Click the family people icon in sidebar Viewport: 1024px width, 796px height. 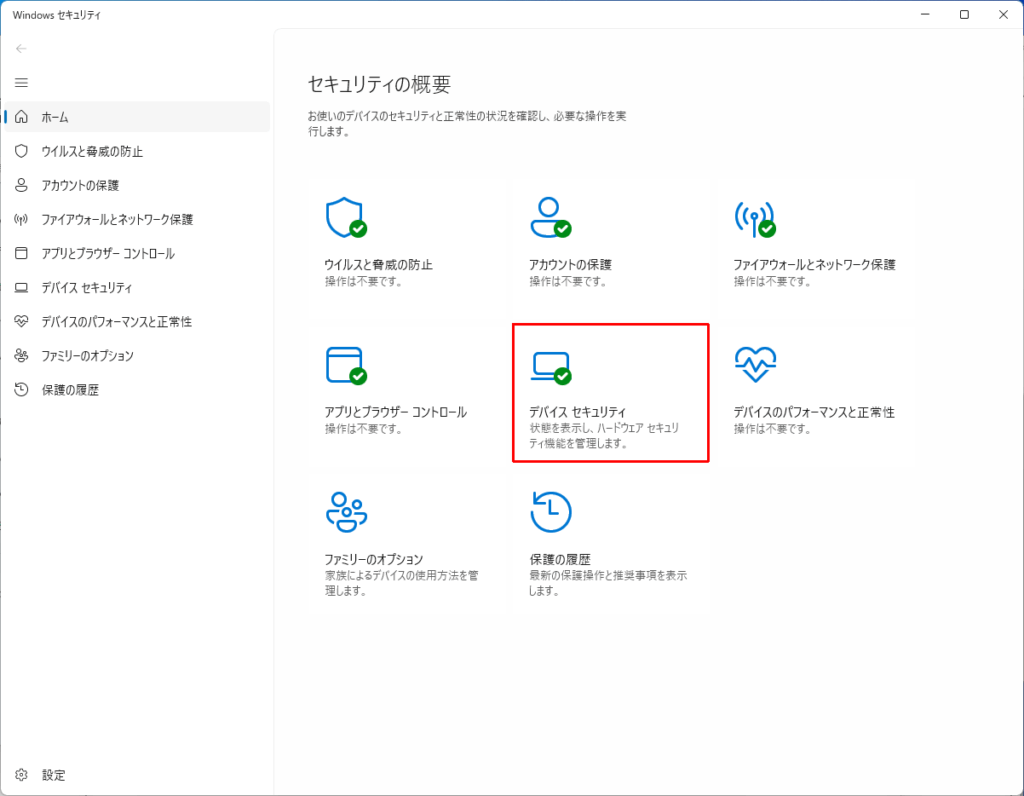[x=22, y=355]
